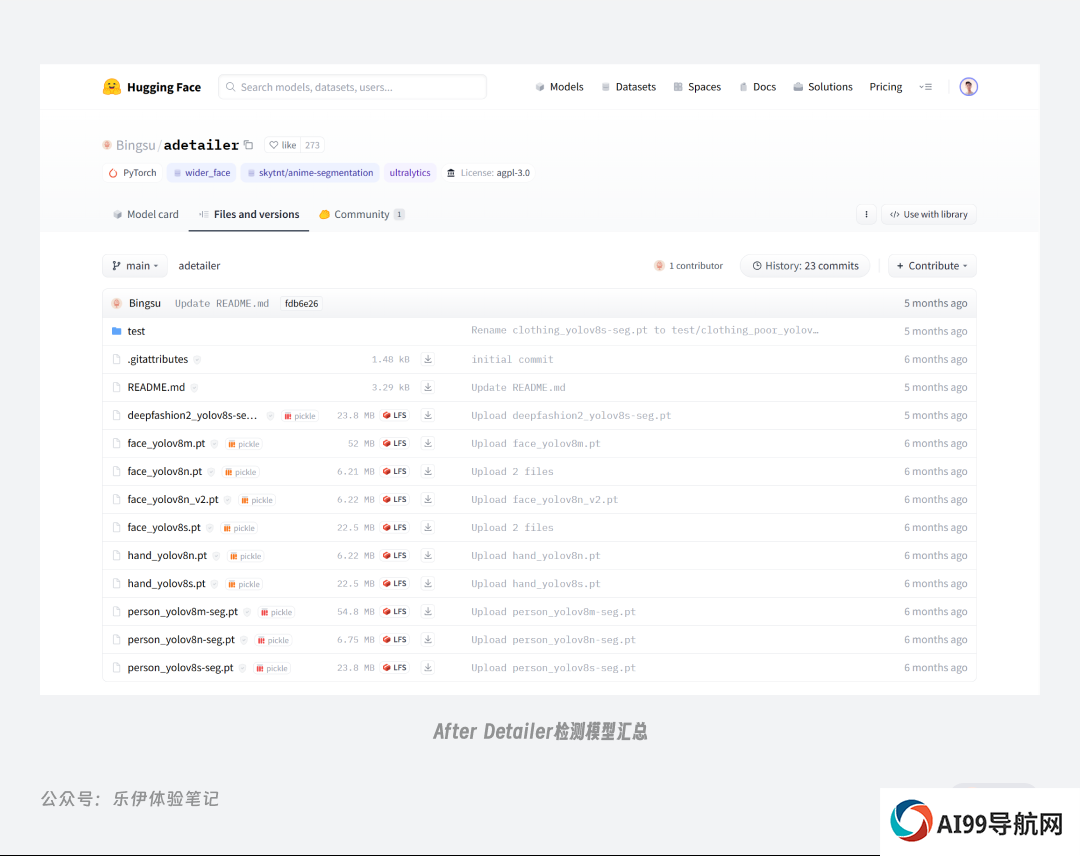Copy the adetailer model name
Viewport: 1080px width, 856px height.
[x=249, y=145]
